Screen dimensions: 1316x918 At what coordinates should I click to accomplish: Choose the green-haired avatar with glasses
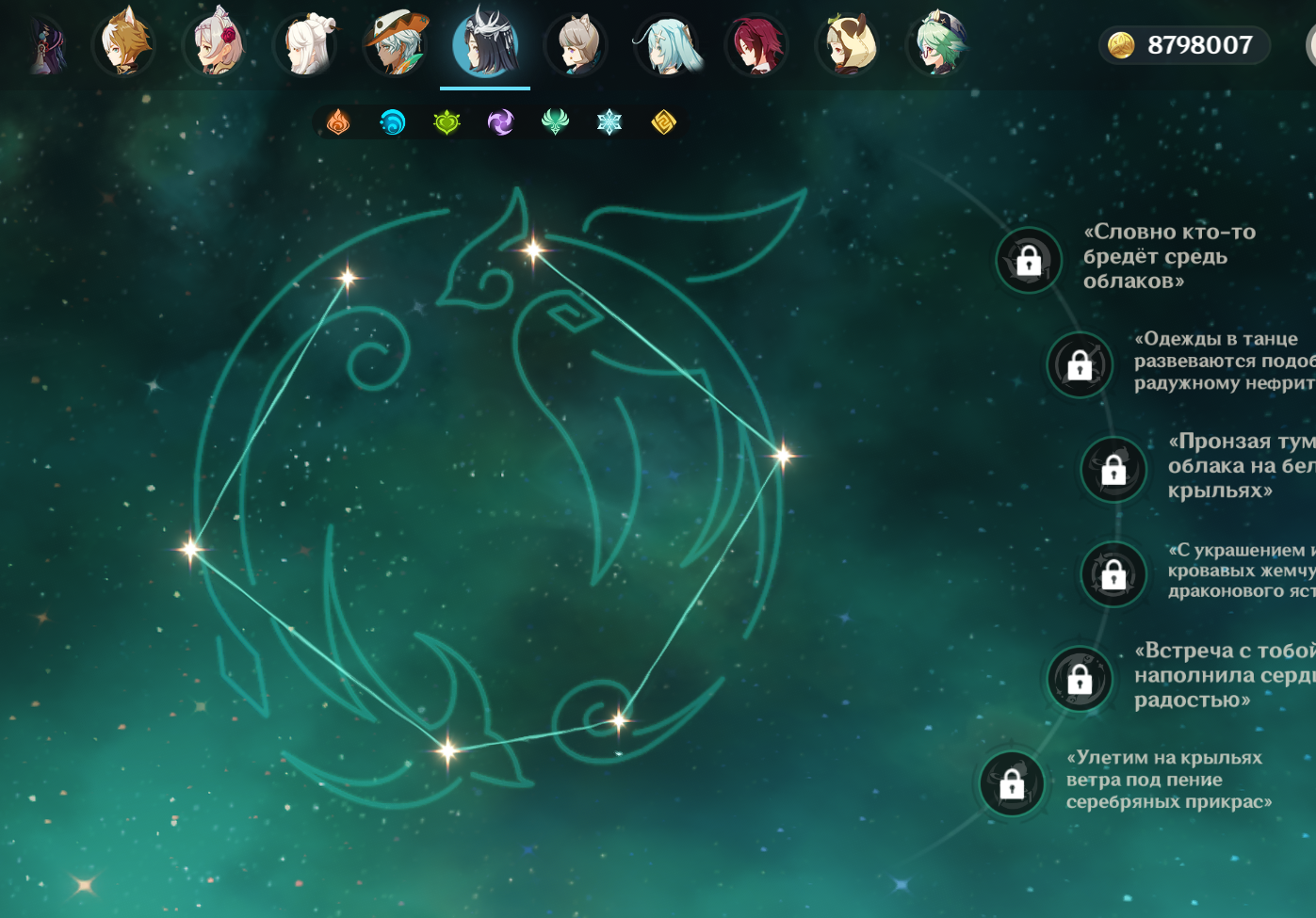[937, 42]
